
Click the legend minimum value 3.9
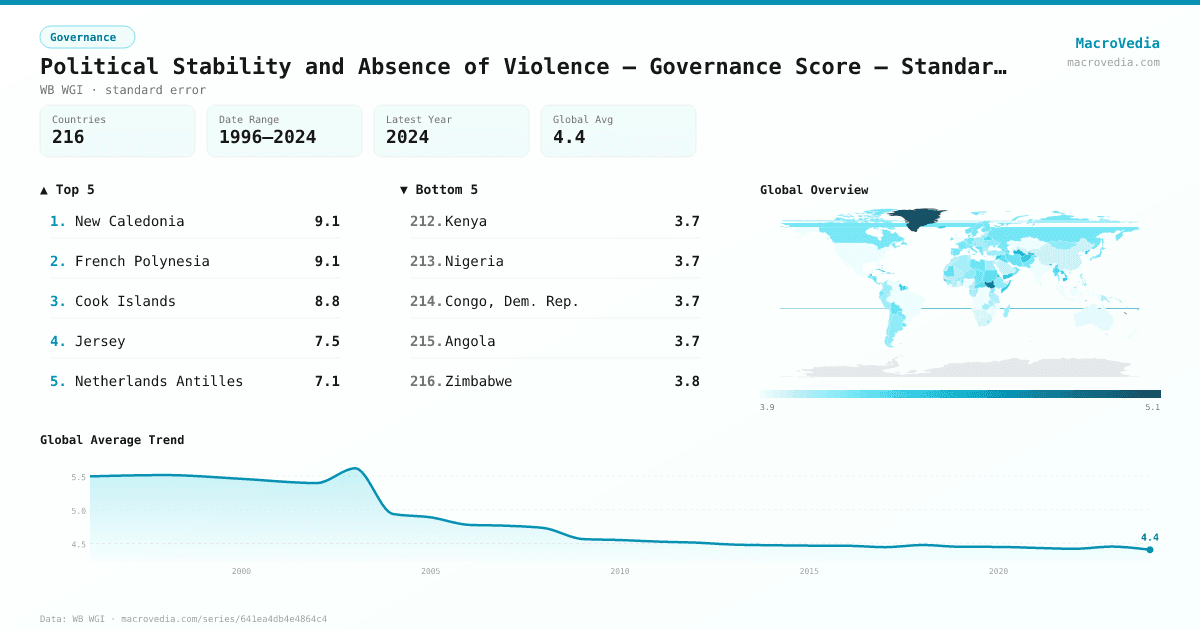[767, 407]
